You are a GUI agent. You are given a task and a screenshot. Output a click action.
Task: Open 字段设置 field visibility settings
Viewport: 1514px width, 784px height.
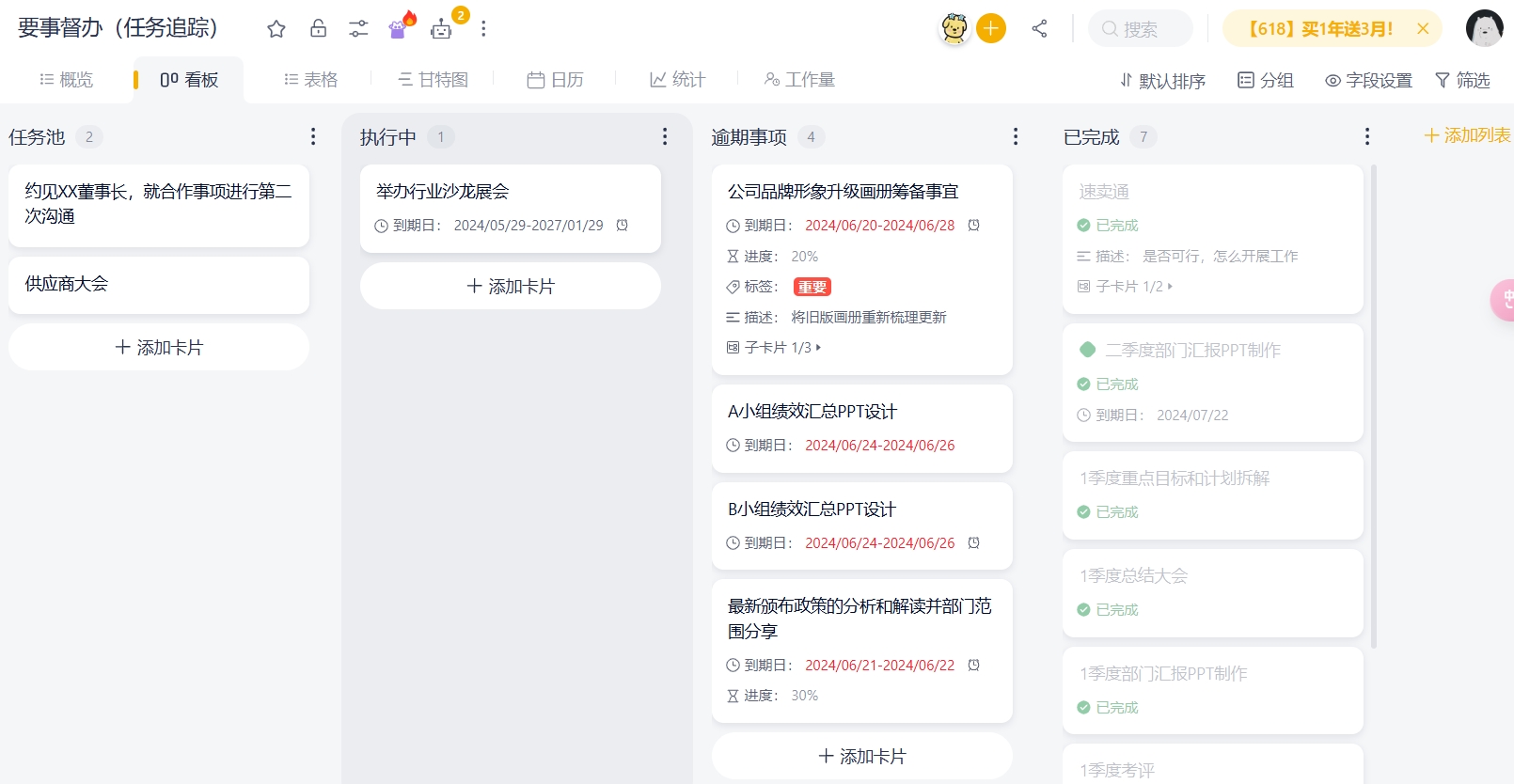pos(1368,81)
